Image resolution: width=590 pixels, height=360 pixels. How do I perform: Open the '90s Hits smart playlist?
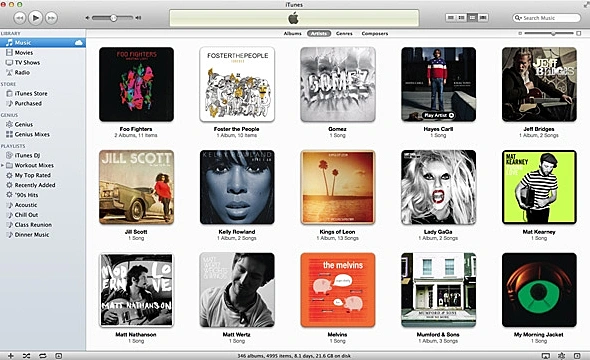tap(26, 195)
